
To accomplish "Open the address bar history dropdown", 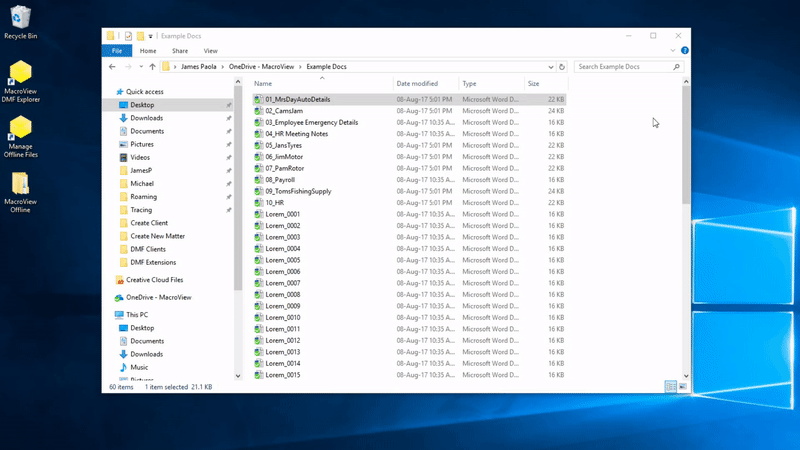I will pyautogui.click(x=551, y=67).
